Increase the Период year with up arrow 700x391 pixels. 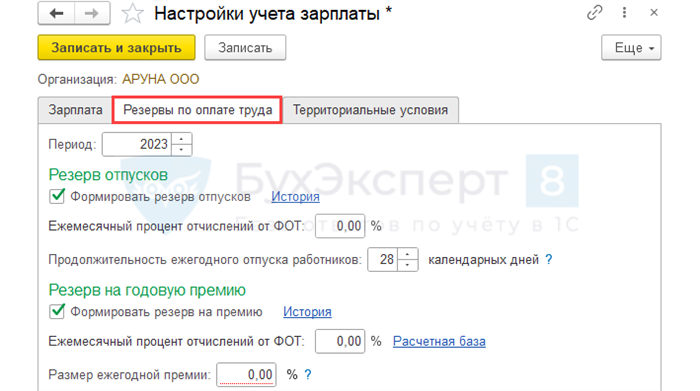(181, 139)
